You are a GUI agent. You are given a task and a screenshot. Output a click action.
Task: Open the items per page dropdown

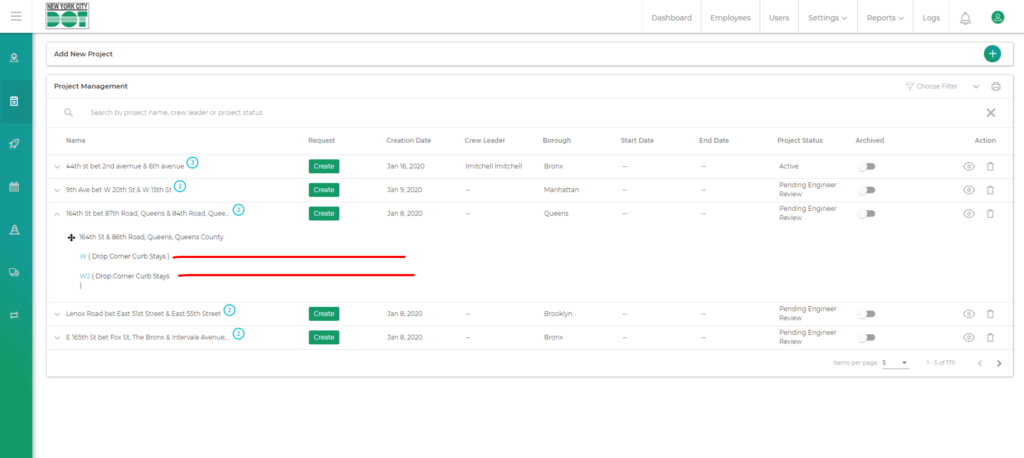pyautogui.click(x=895, y=363)
